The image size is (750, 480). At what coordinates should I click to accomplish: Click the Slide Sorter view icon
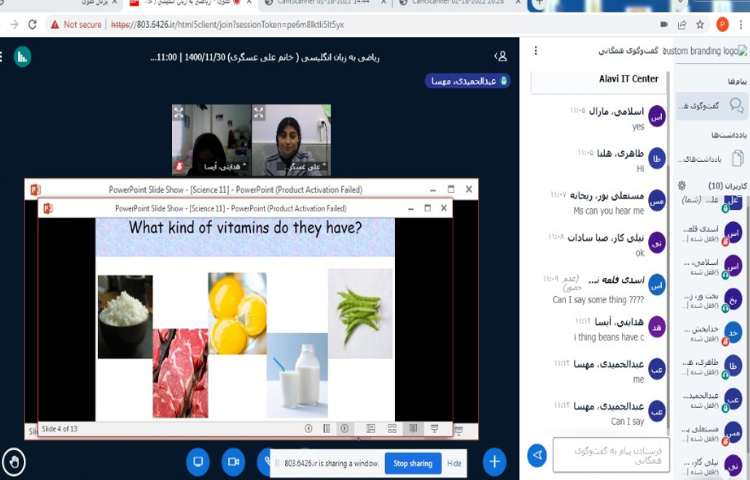pos(392,429)
